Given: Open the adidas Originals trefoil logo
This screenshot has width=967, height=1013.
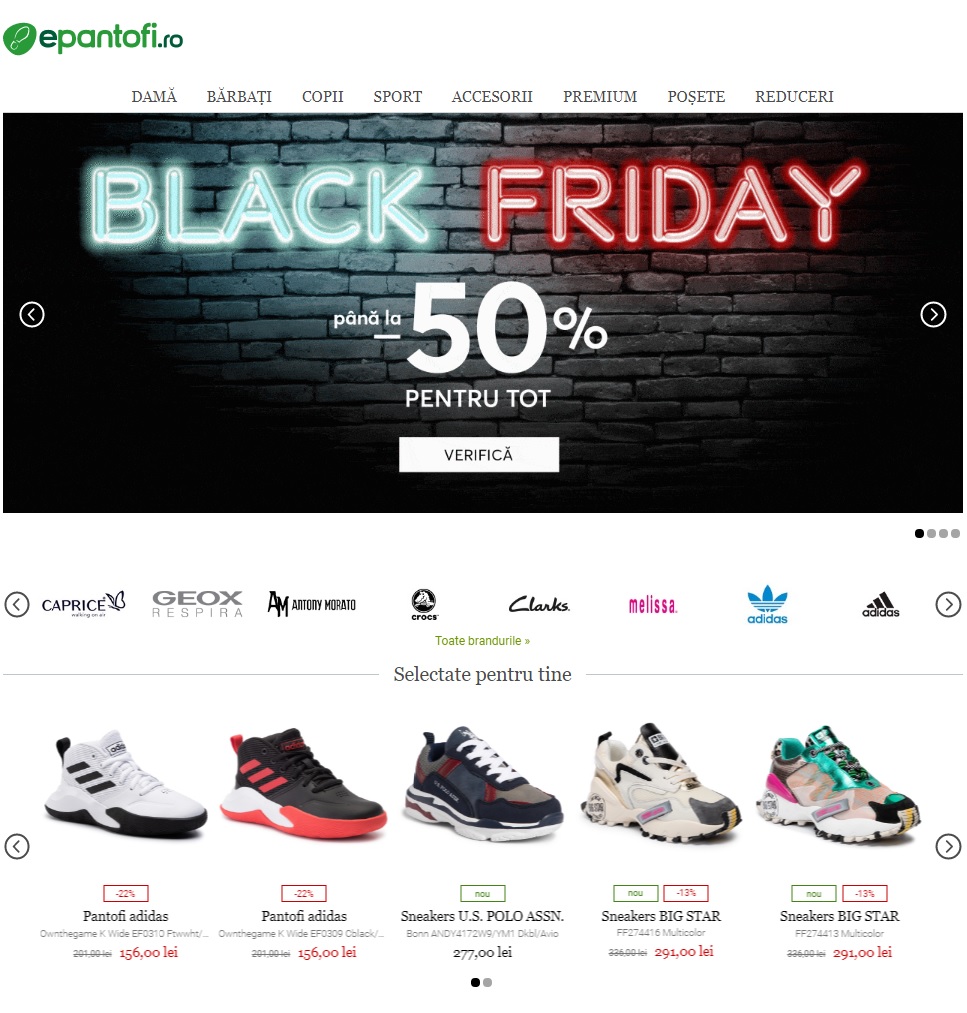Looking at the screenshot, I should coord(767,605).
